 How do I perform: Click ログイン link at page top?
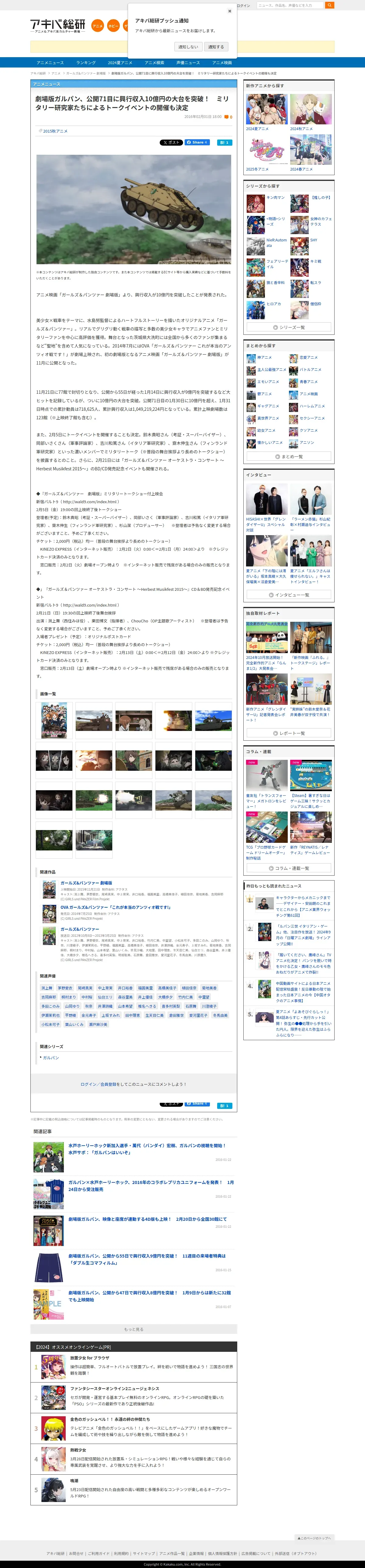click(x=243, y=5)
